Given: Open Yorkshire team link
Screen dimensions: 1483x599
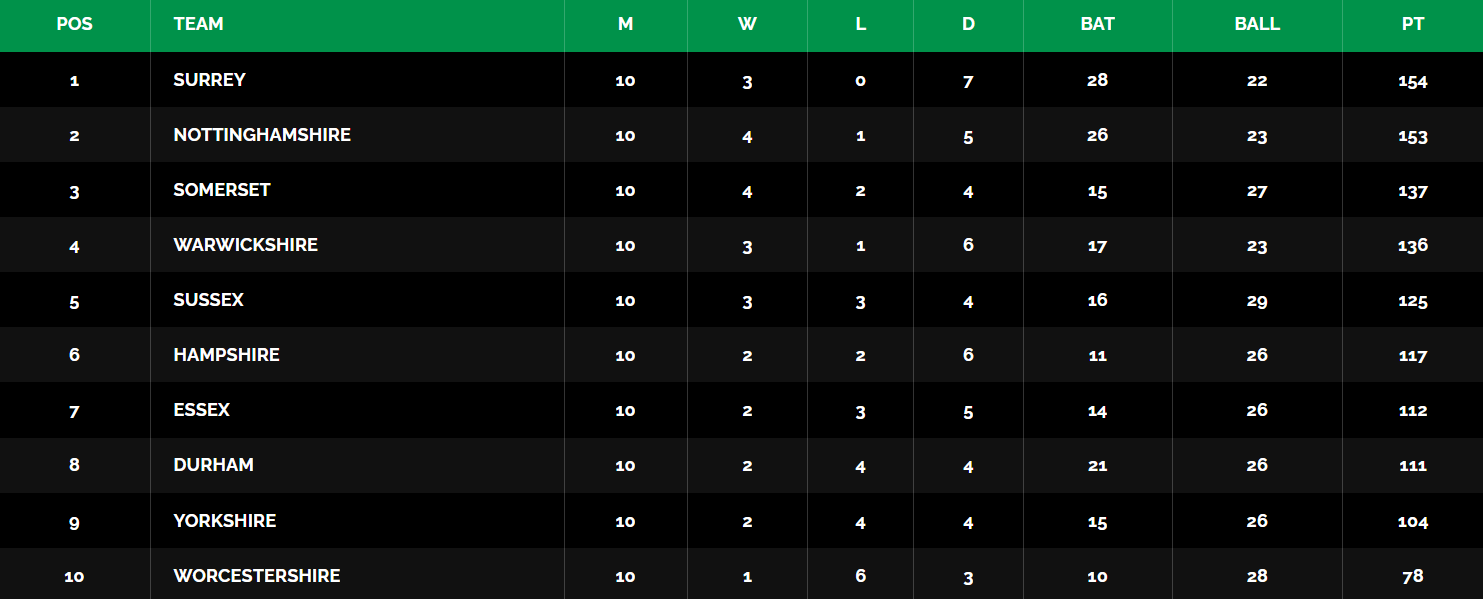Looking at the screenshot, I should tap(224, 521).
